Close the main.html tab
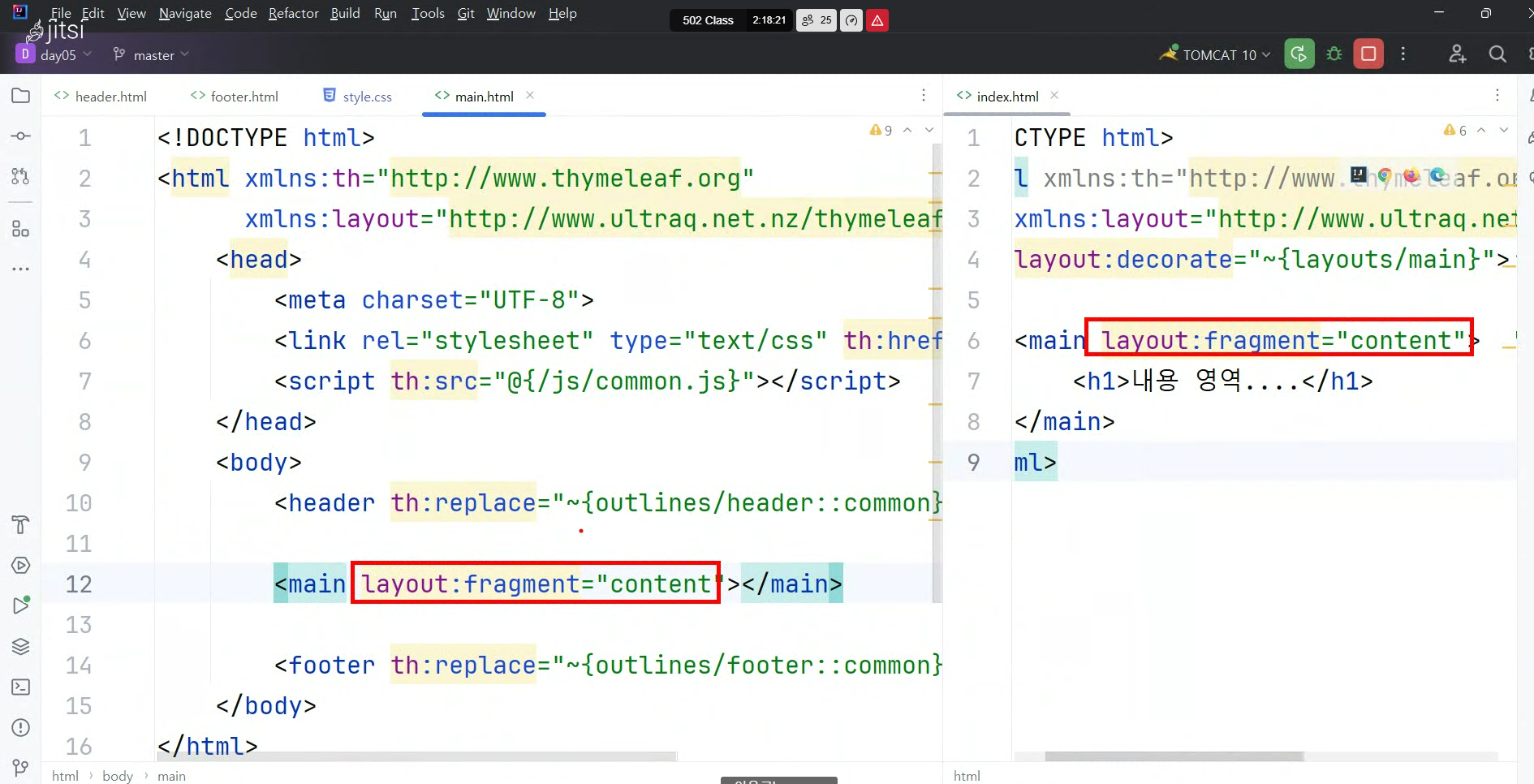The width and height of the screenshot is (1534, 784). 530,95
